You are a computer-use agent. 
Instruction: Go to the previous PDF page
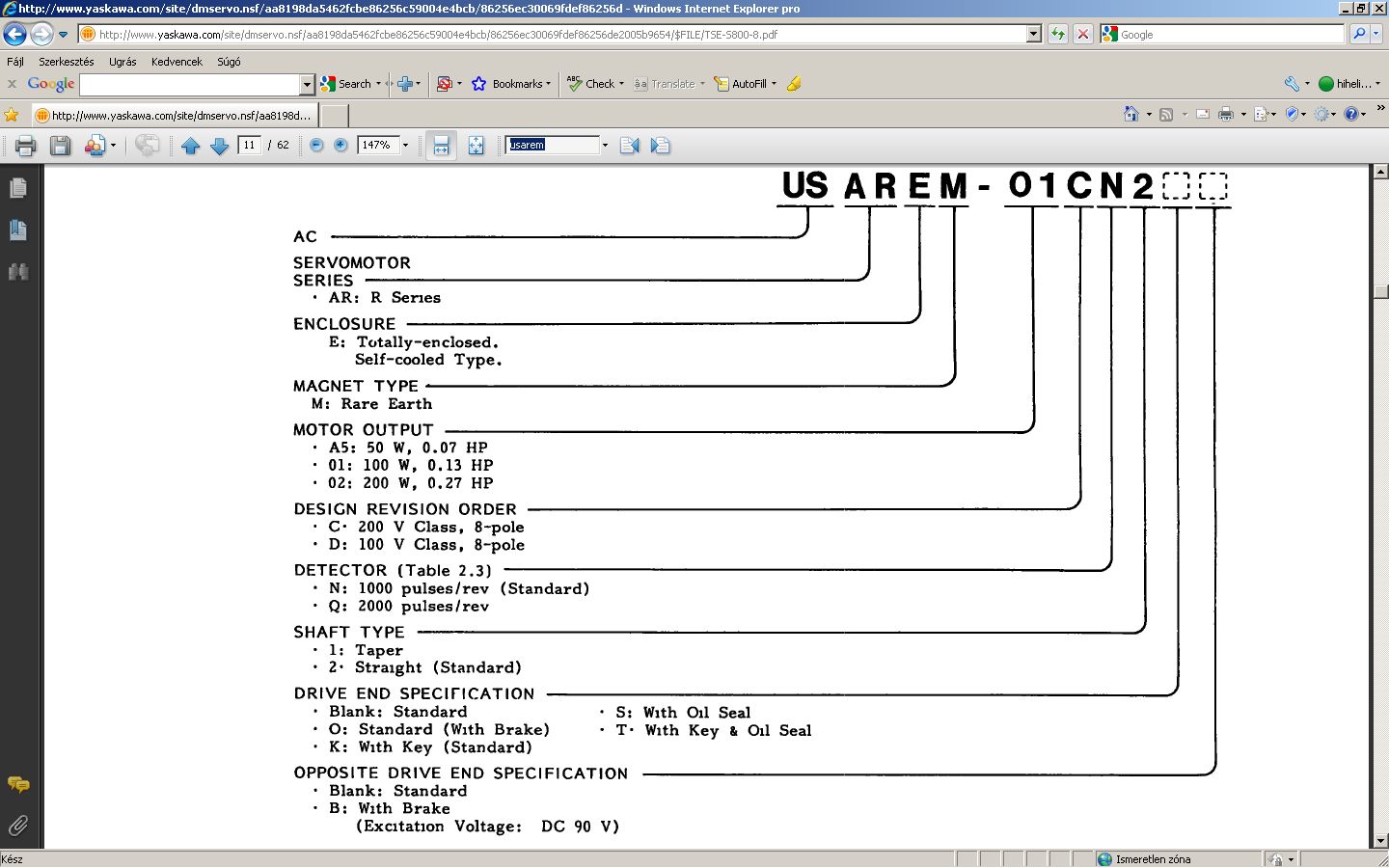190,146
